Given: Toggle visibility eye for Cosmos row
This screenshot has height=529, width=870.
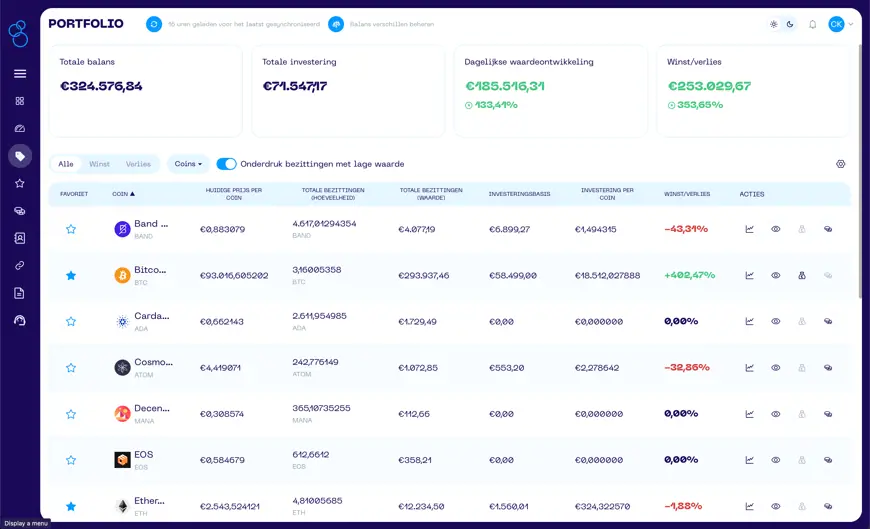Looking at the screenshot, I should (775, 367).
